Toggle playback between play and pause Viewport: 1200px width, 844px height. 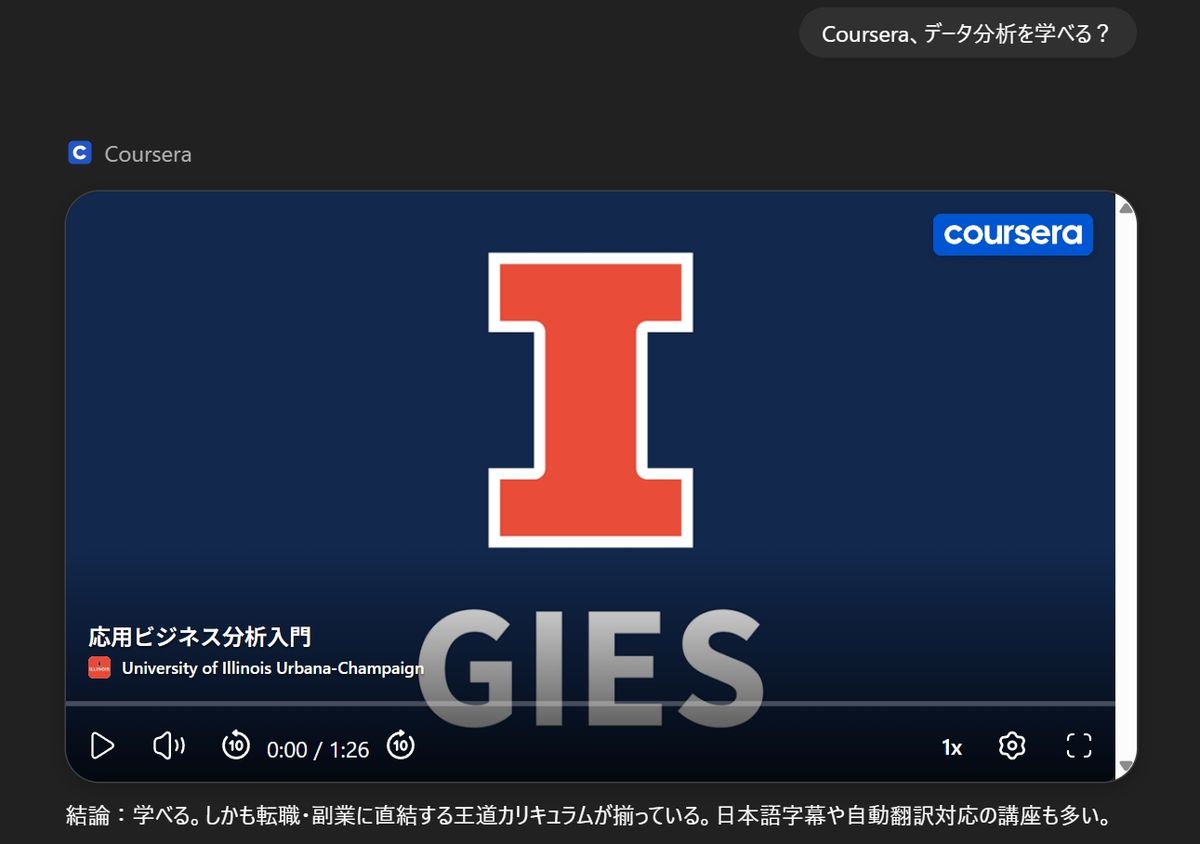click(x=101, y=746)
